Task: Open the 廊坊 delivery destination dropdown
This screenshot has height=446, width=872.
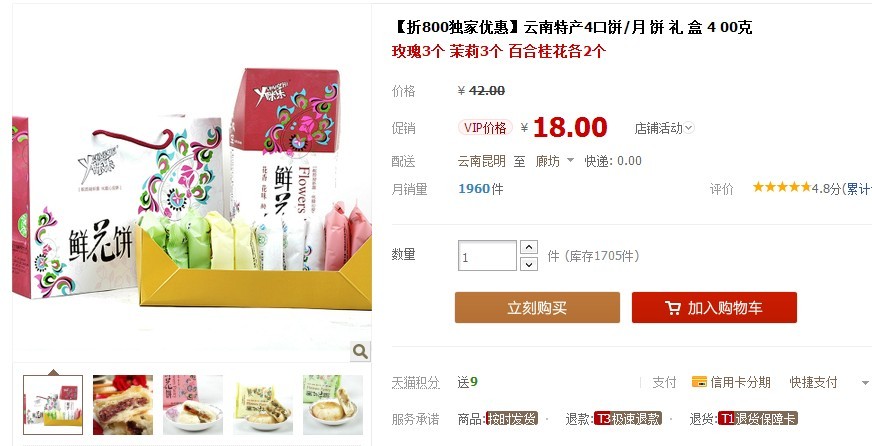Action: coord(554,161)
